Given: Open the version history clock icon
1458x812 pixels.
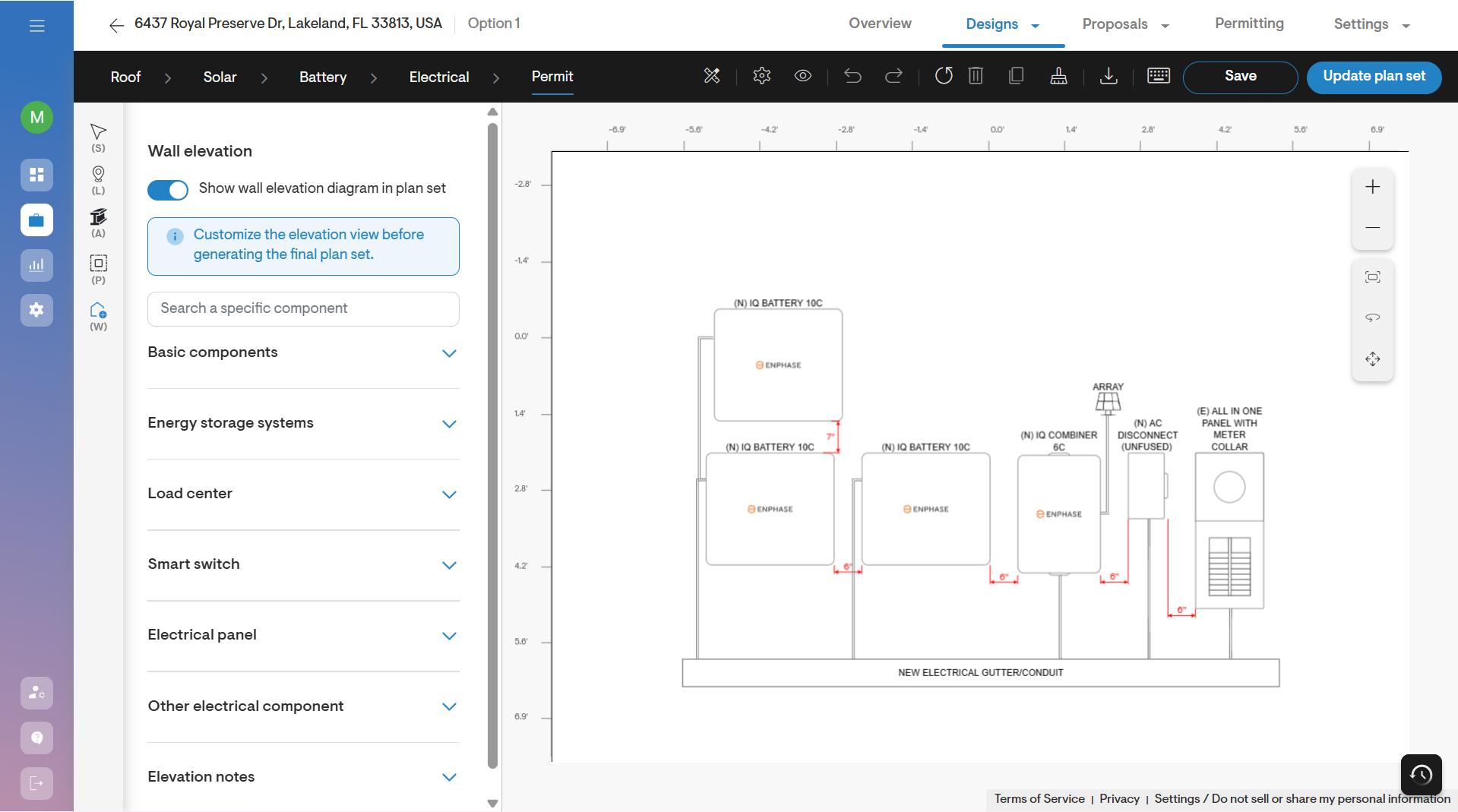Looking at the screenshot, I should pos(1421,774).
